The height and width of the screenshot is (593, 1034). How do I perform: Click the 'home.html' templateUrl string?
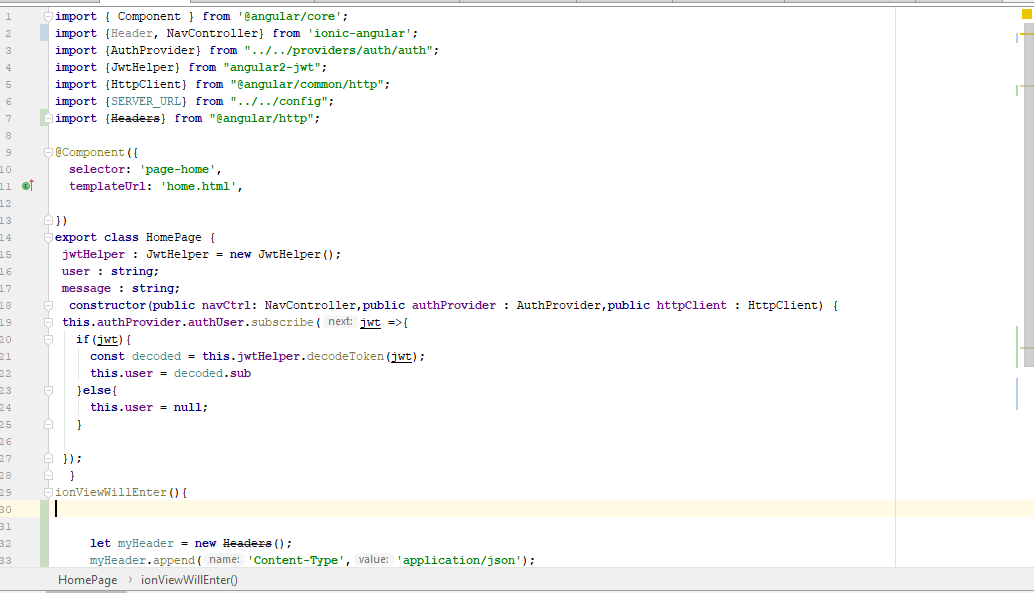(x=198, y=186)
